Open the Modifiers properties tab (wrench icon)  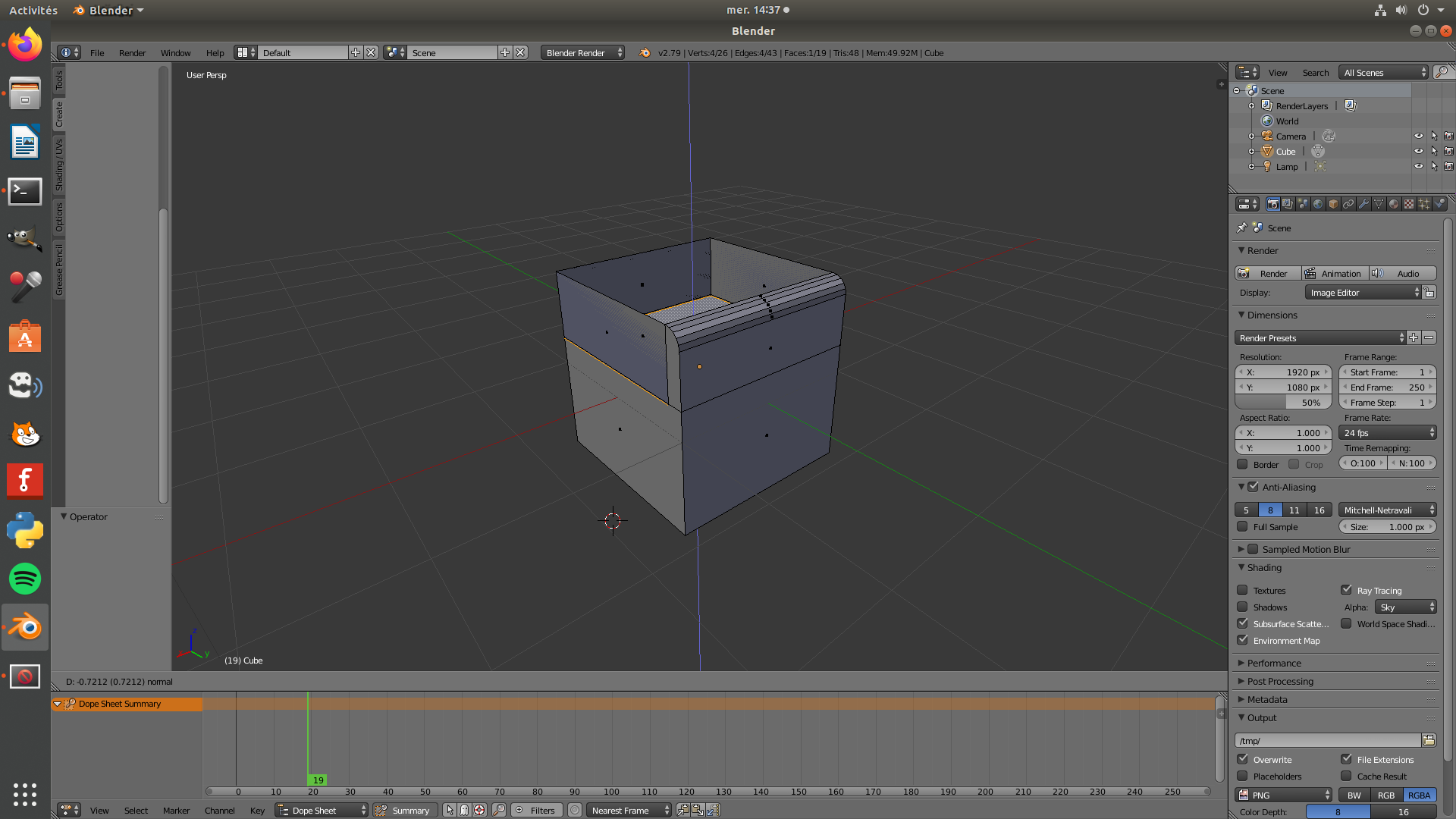pyautogui.click(x=1363, y=204)
